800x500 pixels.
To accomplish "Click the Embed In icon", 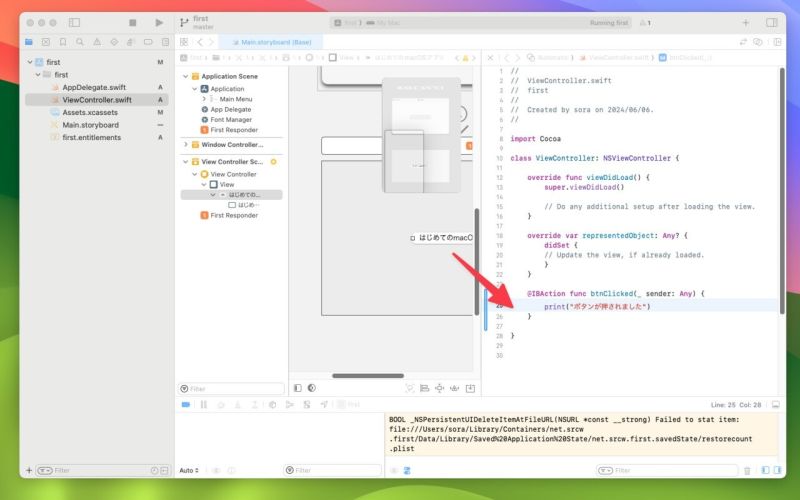I will [470, 388].
